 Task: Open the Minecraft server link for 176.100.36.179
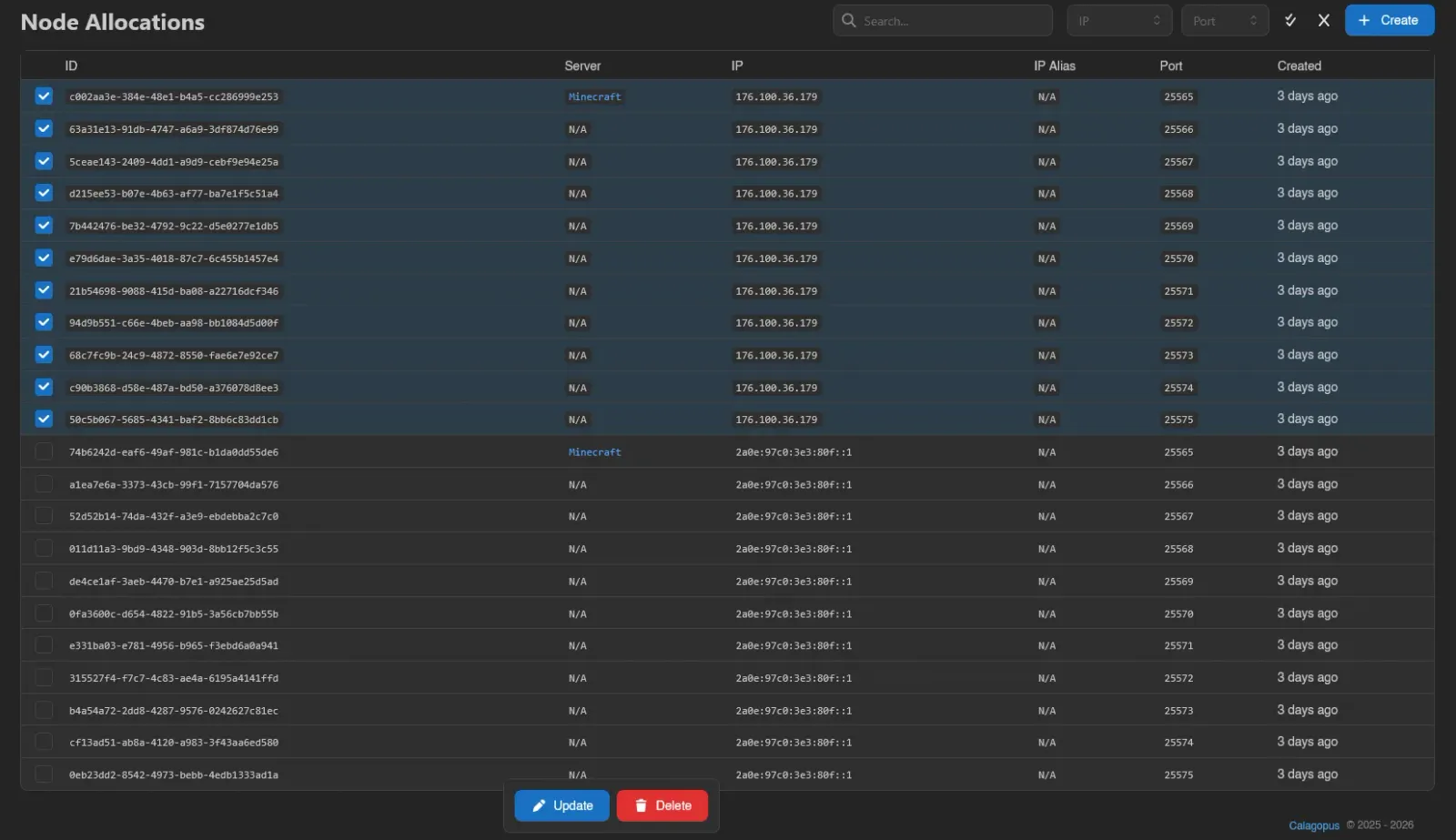click(594, 96)
